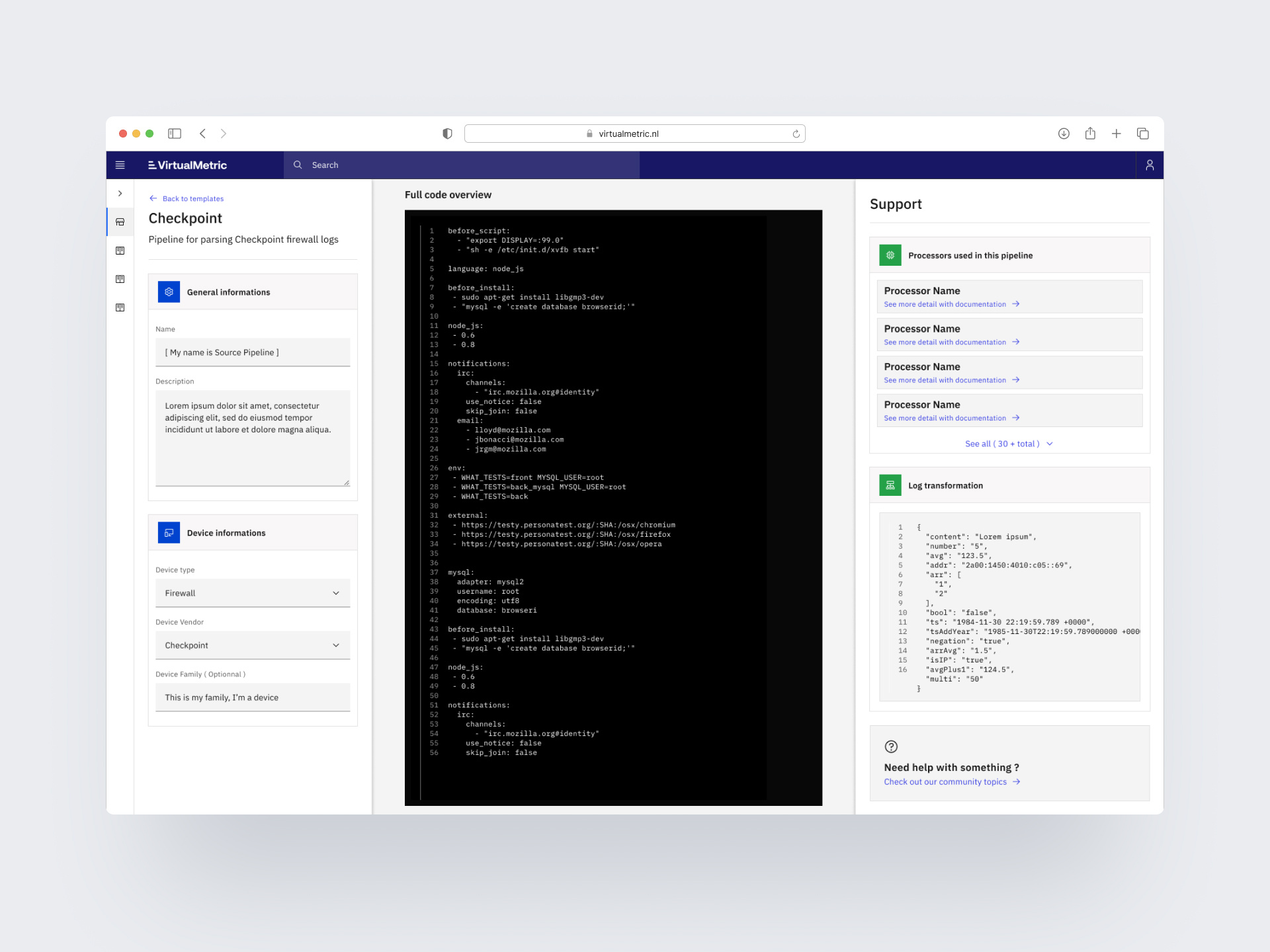Click the General informations gear icon
This screenshot has height=952, width=1270.
pos(169,291)
